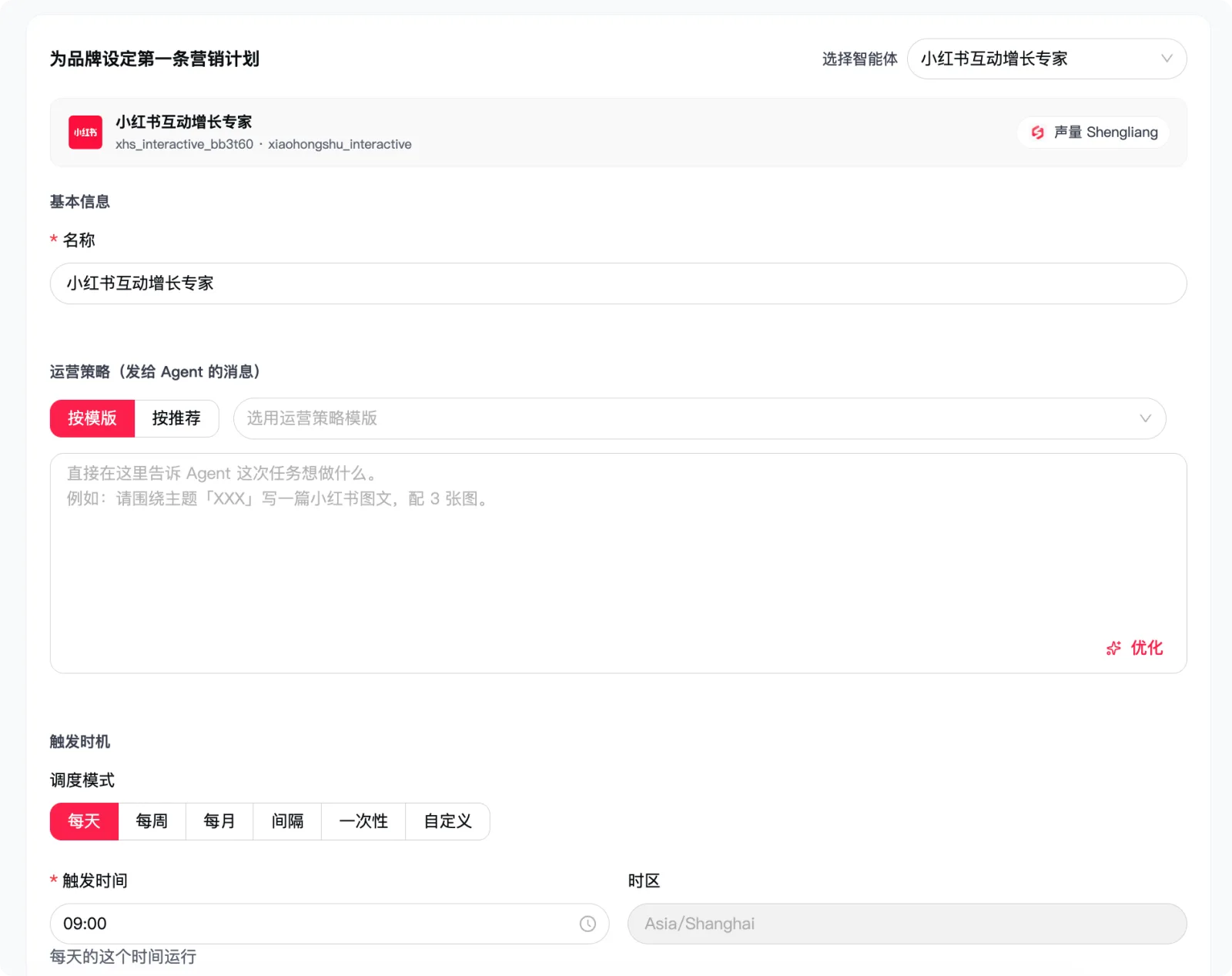Click the 触发时机 section heading
This screenshot has width=1232, height=976.
tap(80, 742)
